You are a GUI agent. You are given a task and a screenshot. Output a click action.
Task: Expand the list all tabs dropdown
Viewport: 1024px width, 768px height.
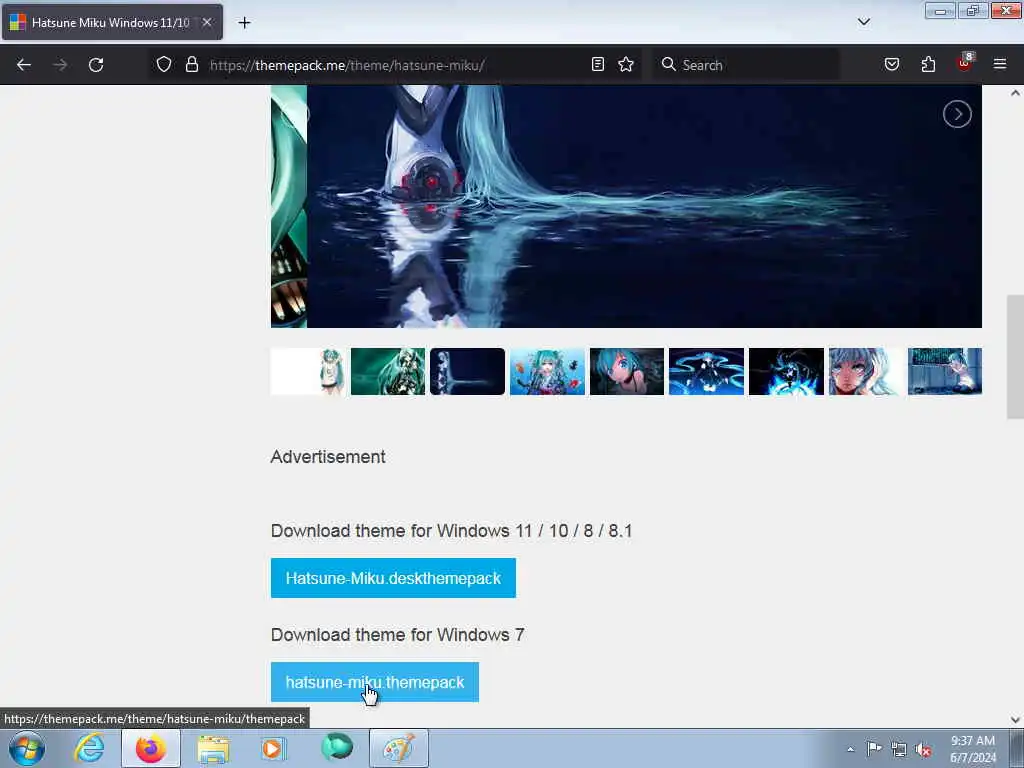click(x=863, y=22)
